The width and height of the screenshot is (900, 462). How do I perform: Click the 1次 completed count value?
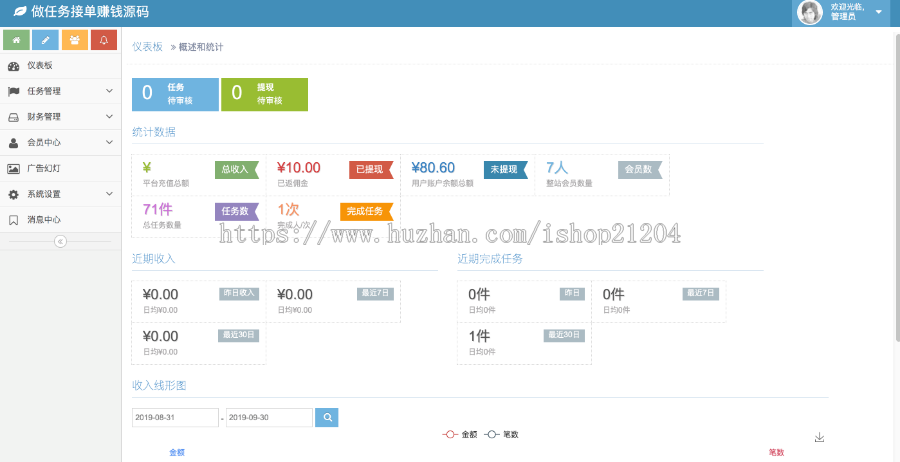[288, 210]
